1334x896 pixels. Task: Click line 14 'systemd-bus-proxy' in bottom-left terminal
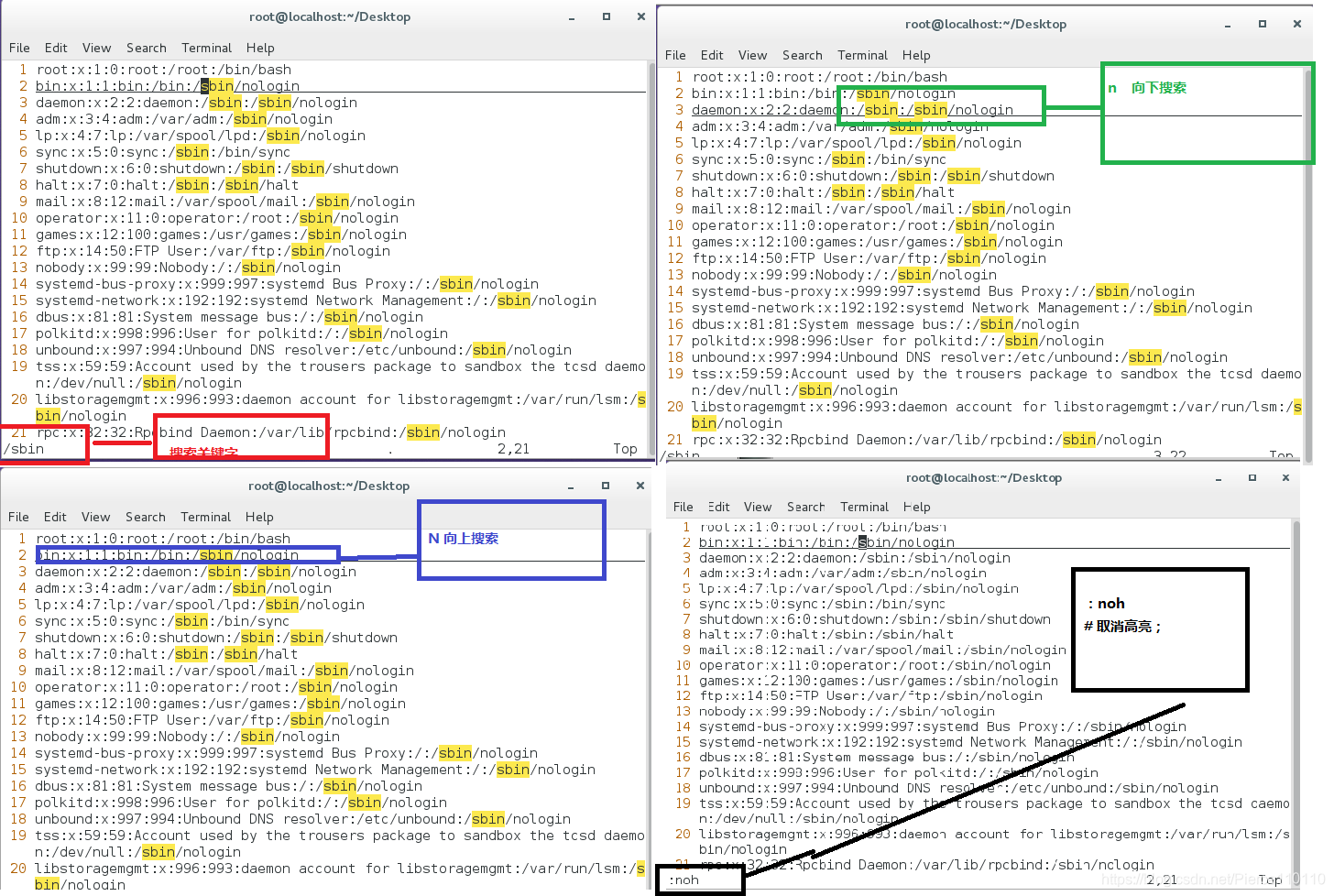[x=286, y=753]
